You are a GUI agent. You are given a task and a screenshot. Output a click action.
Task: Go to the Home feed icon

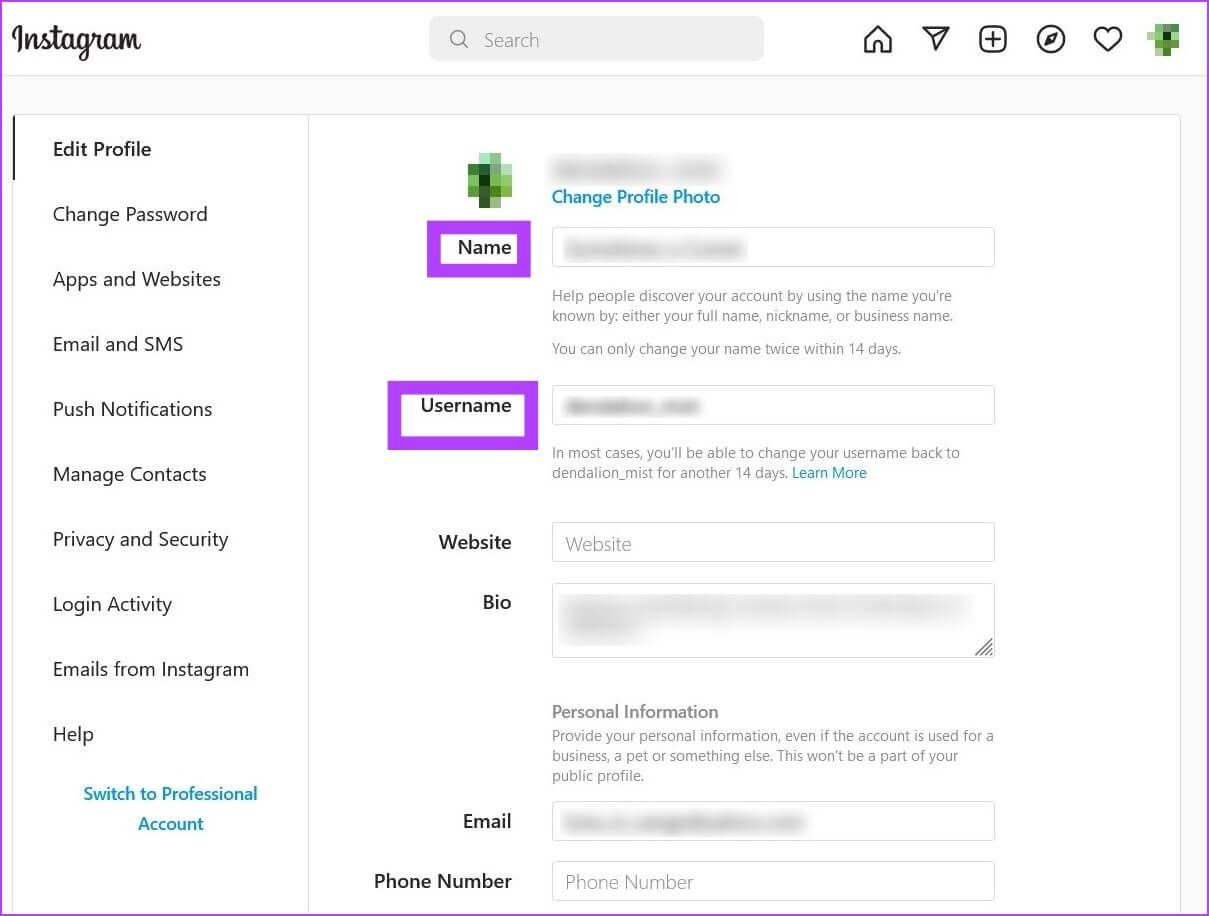click(x=877, y=39)
